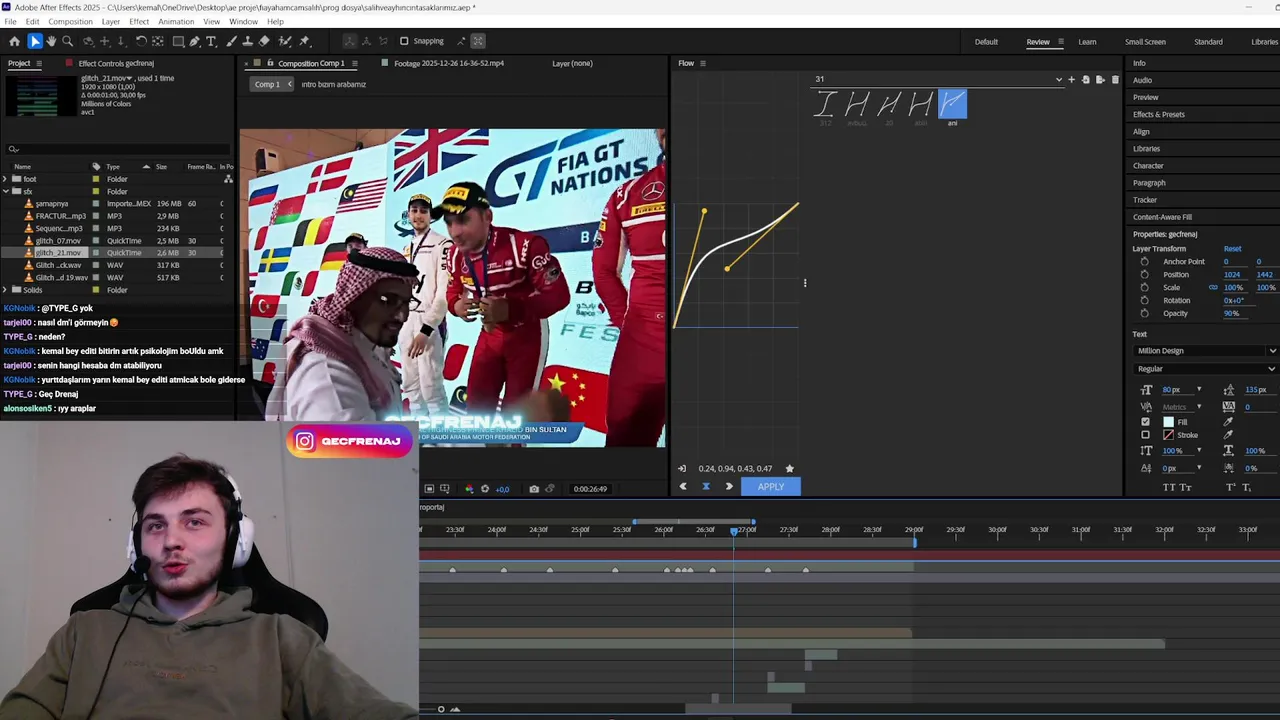
Task: Select the Roto Brush tool
Action: [285, 41]
